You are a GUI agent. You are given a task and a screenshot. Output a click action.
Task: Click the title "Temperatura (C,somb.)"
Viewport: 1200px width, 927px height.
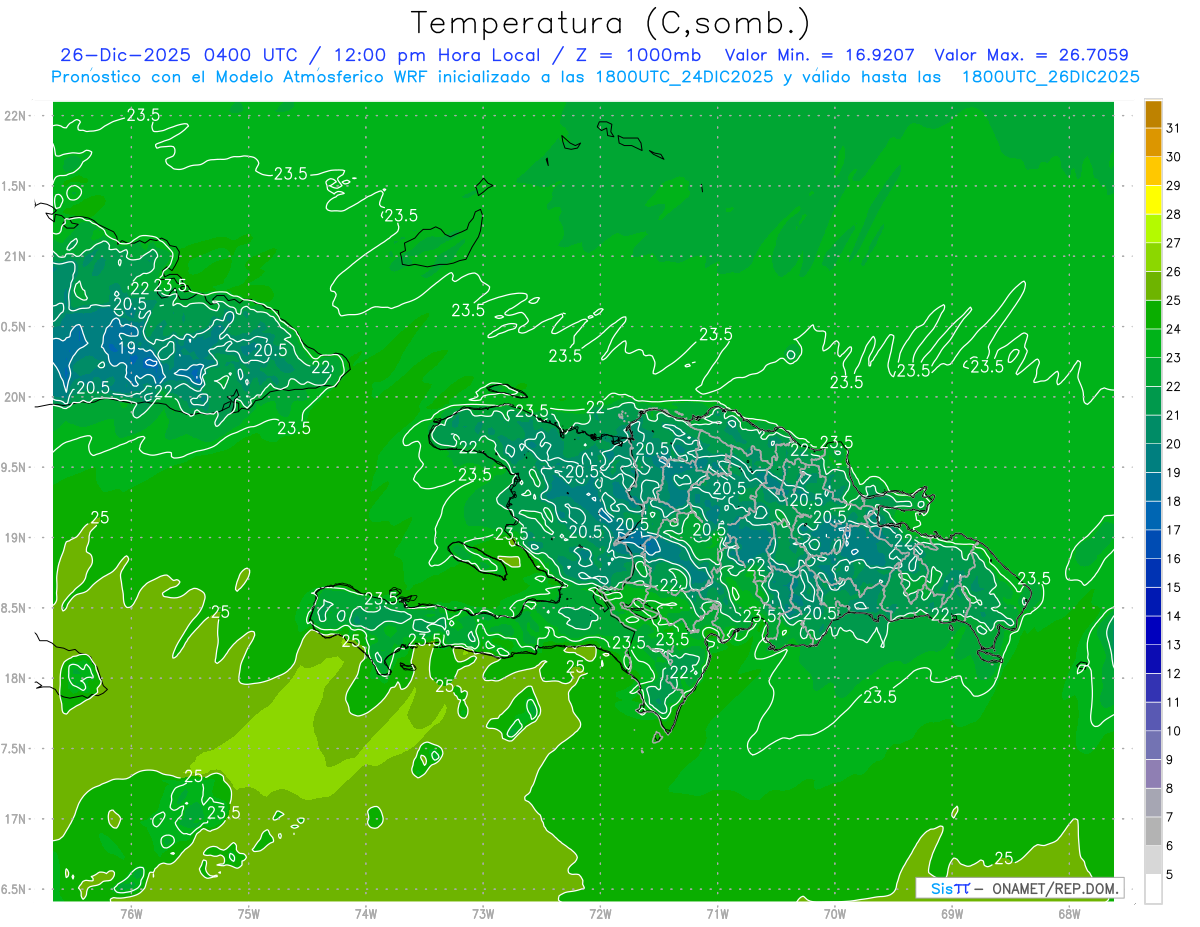(610, 23)
